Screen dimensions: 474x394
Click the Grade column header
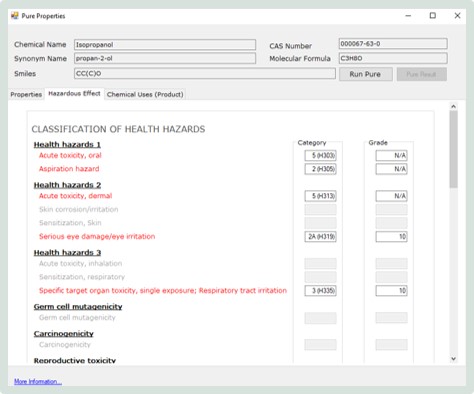pos(378,143)
